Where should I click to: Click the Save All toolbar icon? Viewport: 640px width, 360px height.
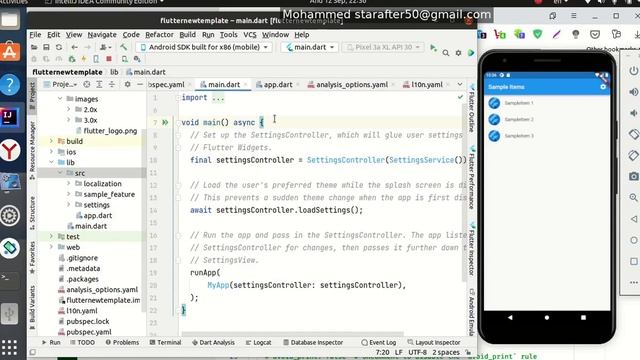[46, 47]
